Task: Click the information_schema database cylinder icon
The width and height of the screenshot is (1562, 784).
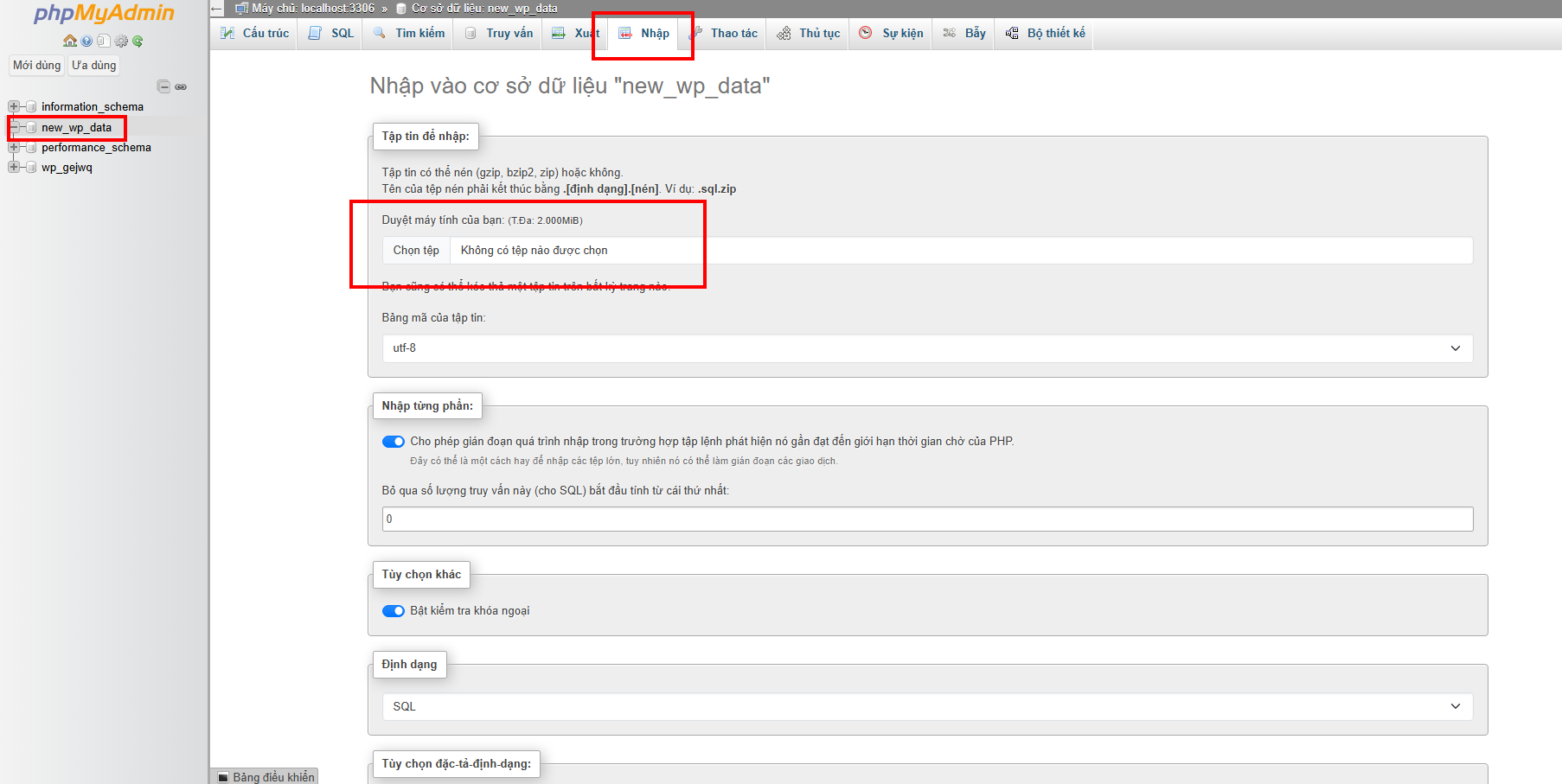Action: (31, 106)
